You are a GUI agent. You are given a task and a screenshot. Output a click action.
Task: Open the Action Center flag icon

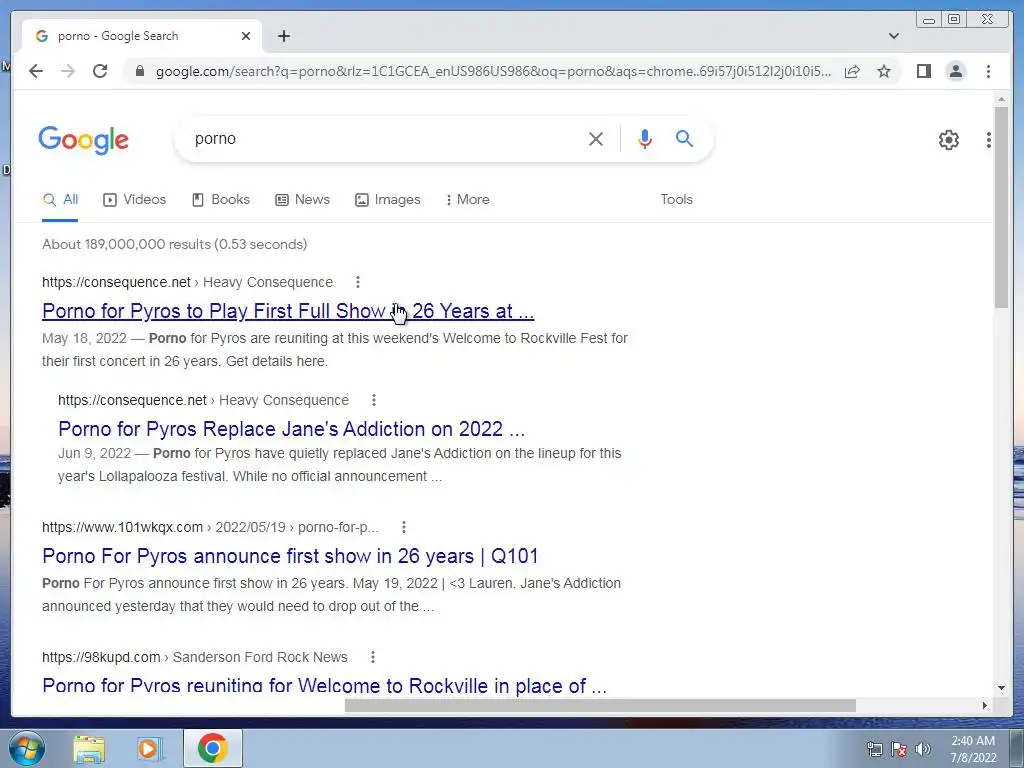click(x=899, y=749)
